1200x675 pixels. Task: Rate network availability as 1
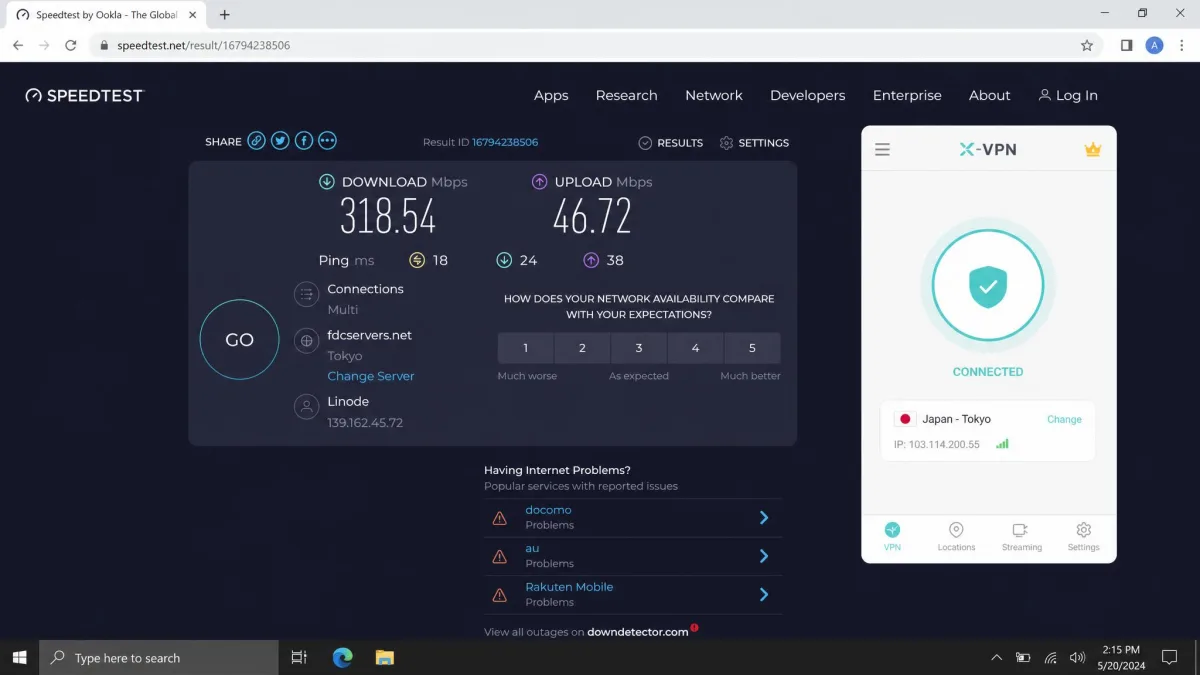526,348
